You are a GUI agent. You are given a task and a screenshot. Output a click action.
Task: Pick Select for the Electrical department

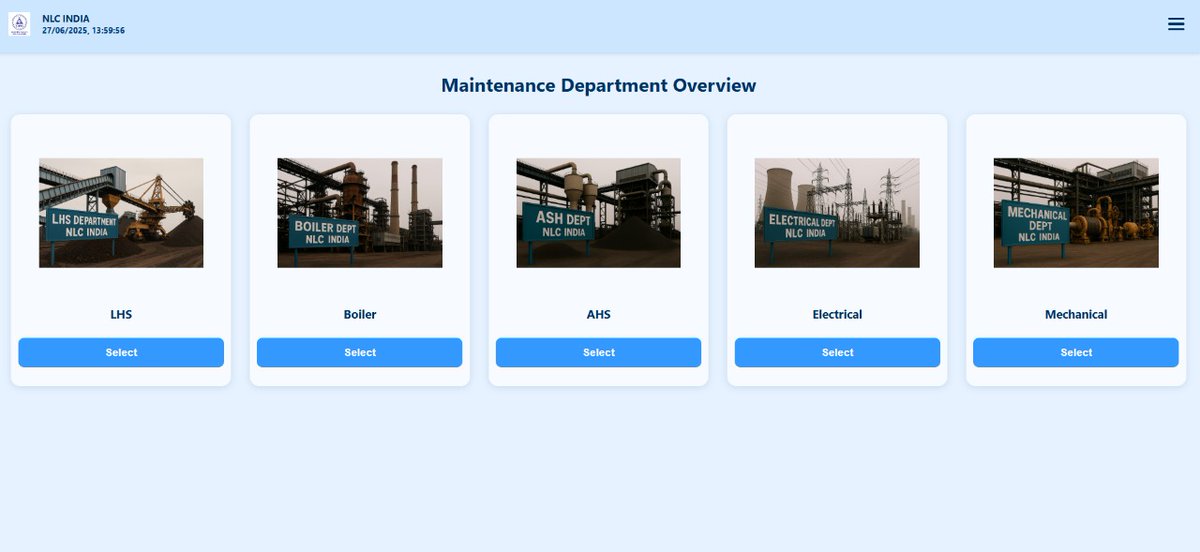837,352
